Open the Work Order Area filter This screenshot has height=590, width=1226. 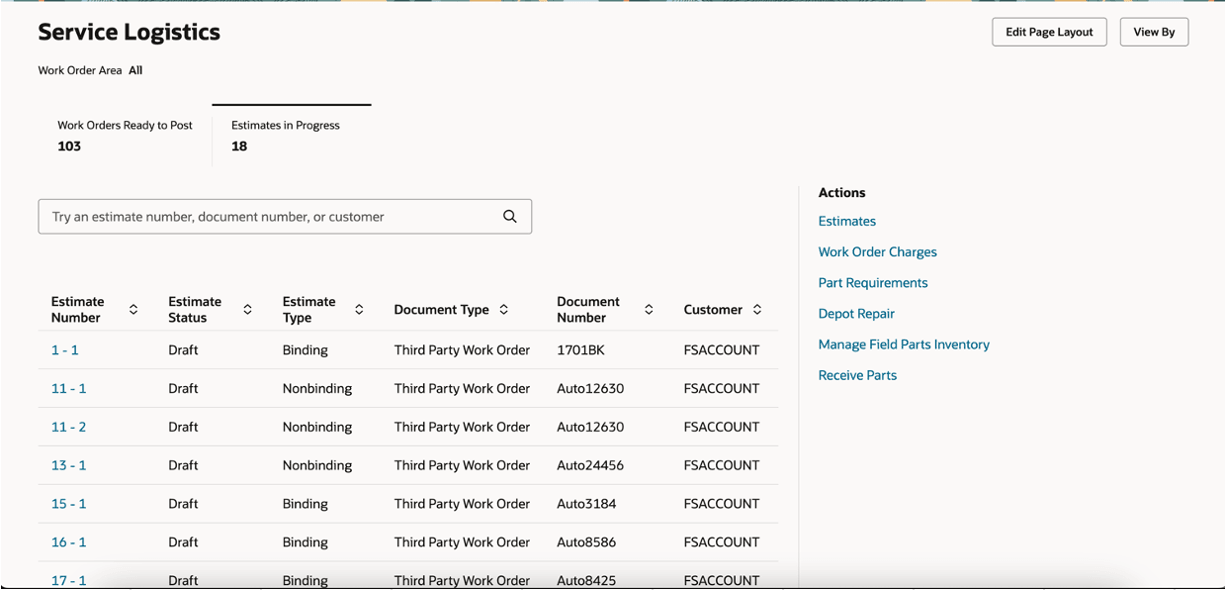click(135, 70)
